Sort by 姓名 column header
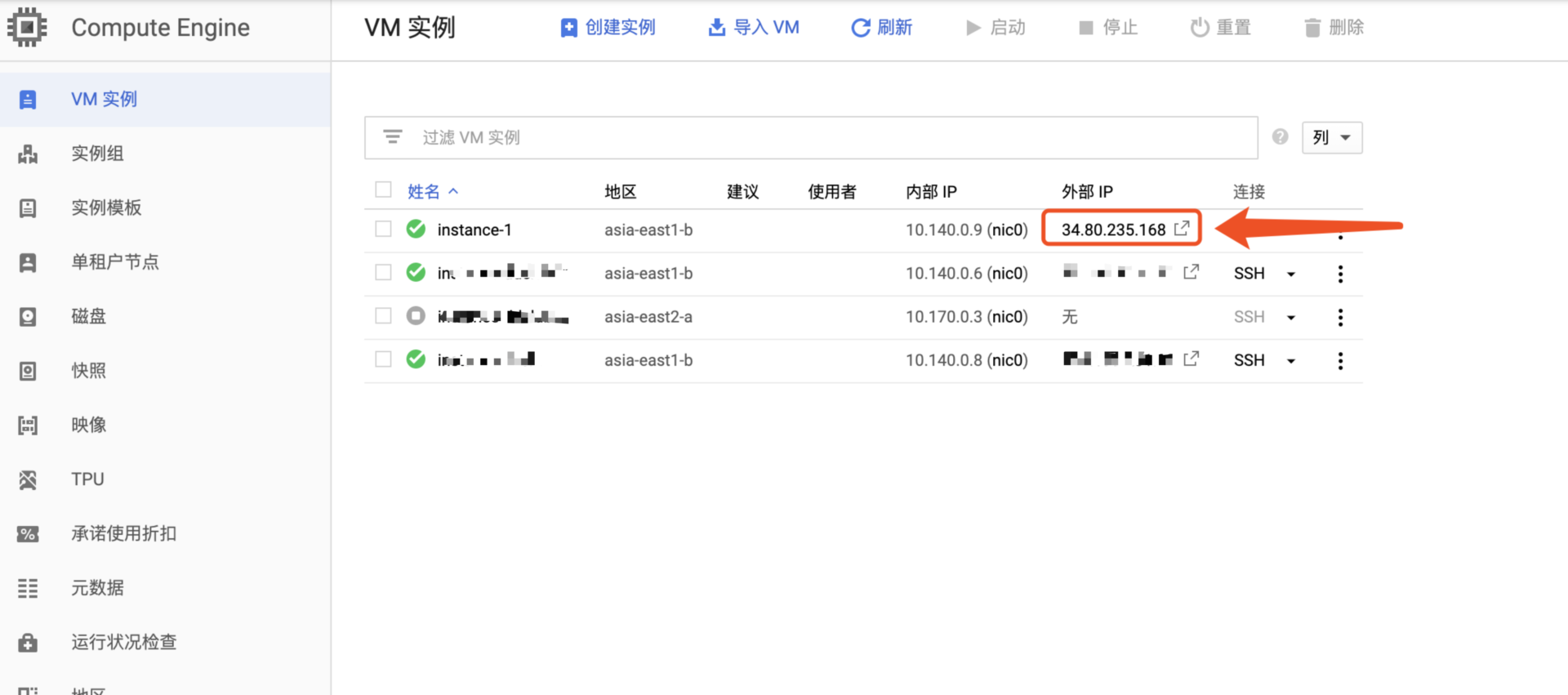1568x695 pixels. (x=433, y=191)
